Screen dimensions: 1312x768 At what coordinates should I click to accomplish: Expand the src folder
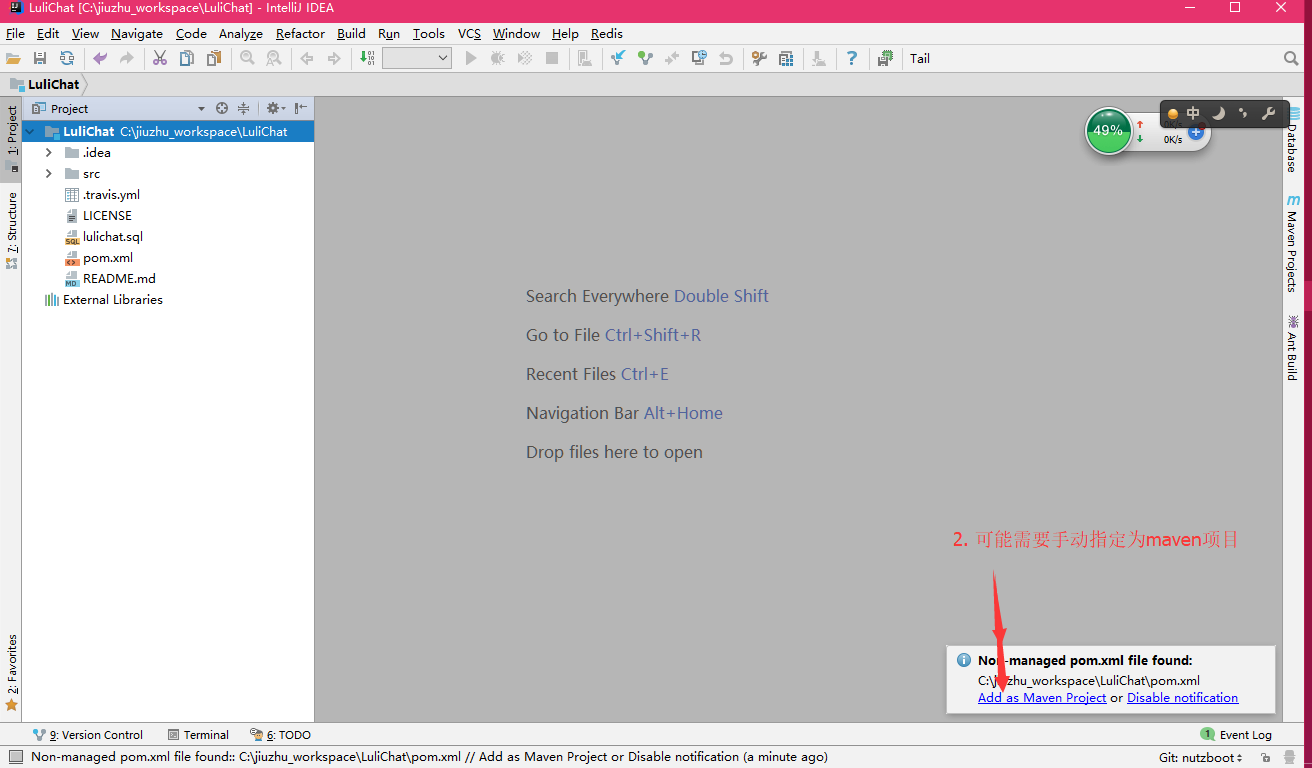[x=48, y=174]
